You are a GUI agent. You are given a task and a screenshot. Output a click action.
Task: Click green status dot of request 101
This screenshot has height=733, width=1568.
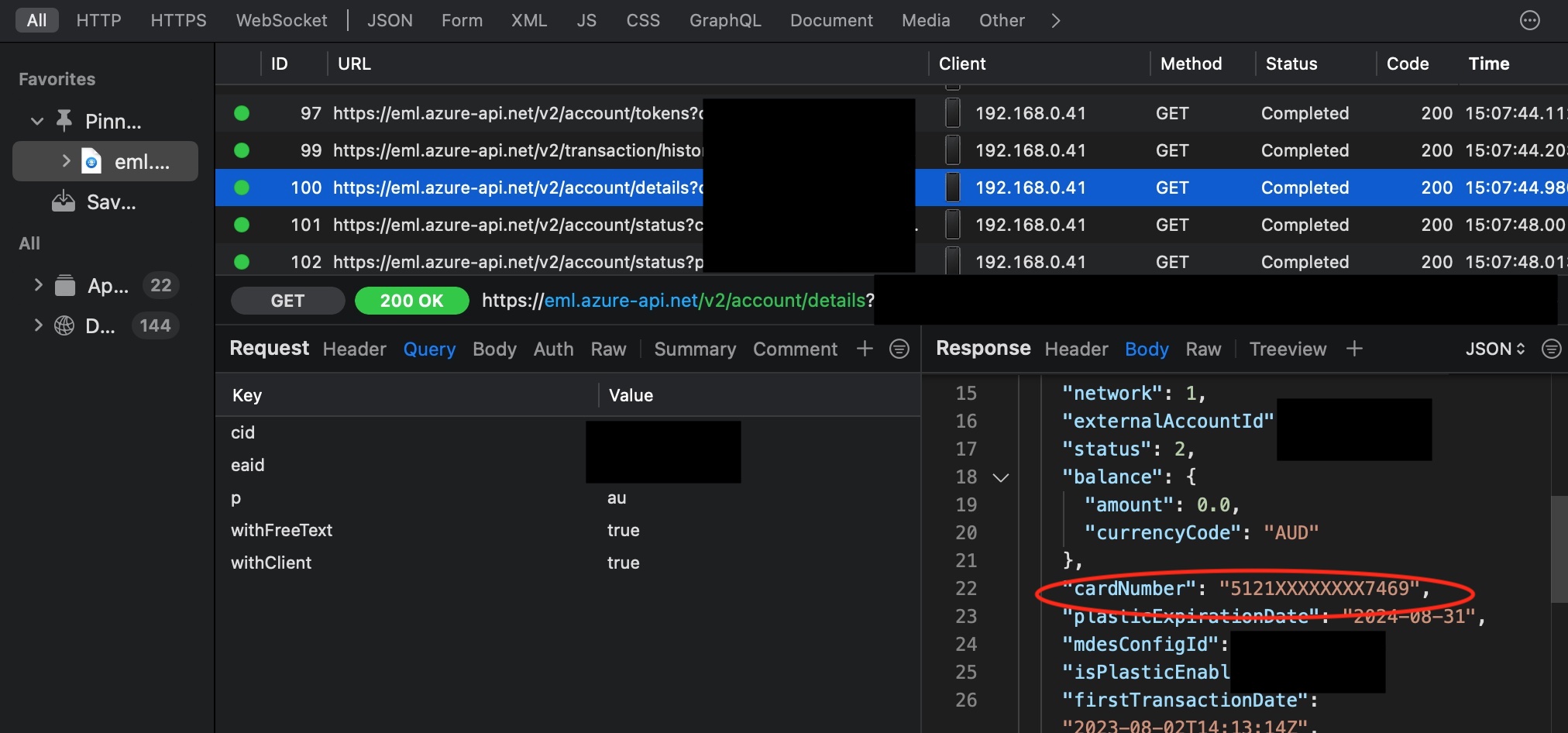pos(242,225)
